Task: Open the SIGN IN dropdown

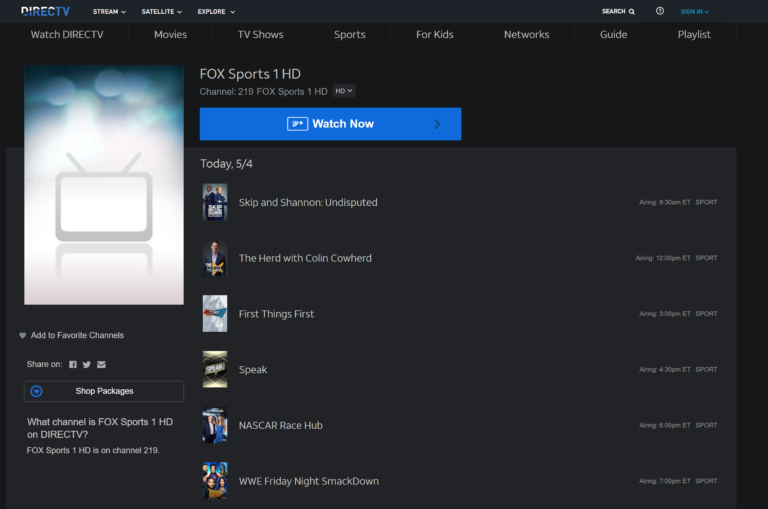Action: [x=695, y=12]
